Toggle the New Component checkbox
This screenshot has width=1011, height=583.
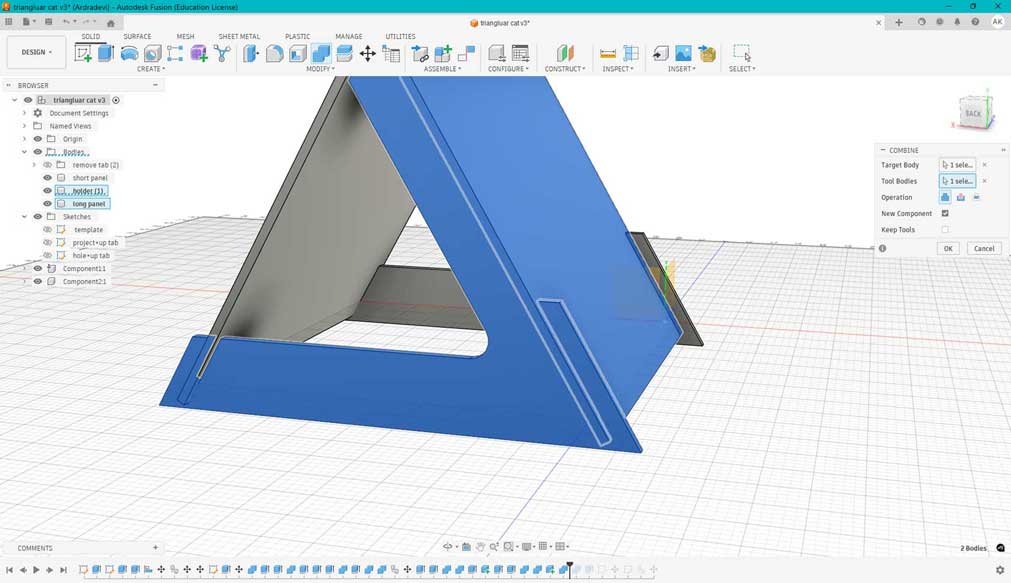coord(945,213)
